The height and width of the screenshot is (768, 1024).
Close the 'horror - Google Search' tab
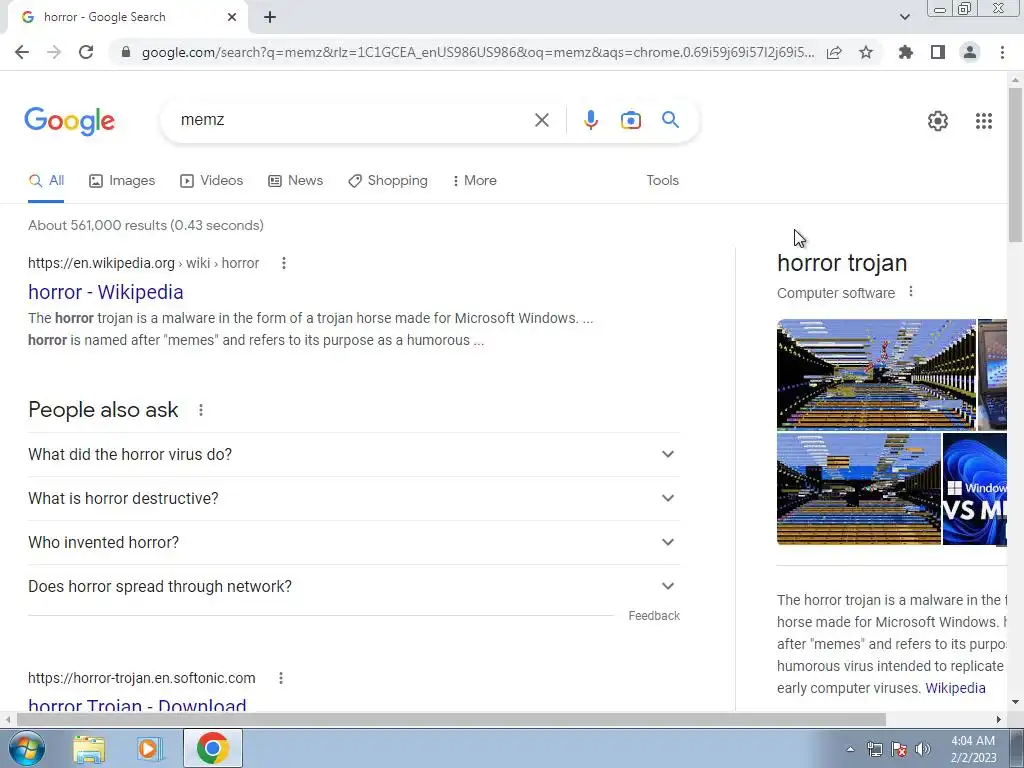(x=232, y=17)
